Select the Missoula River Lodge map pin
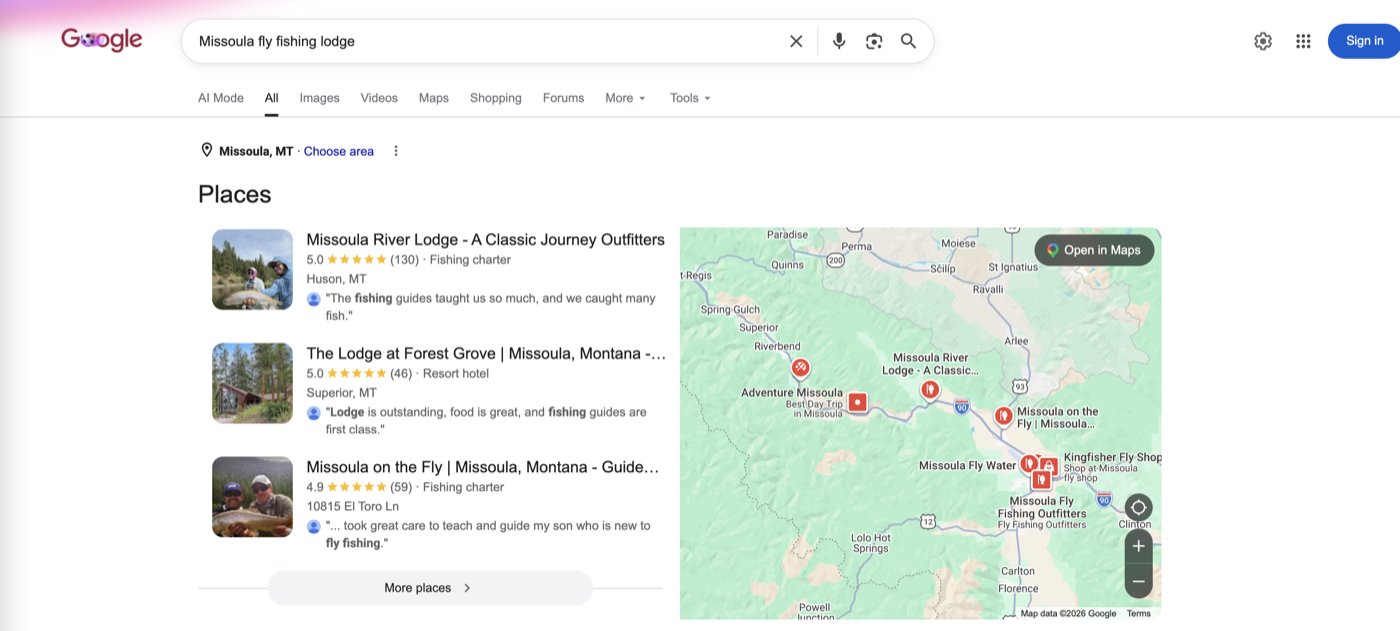Viewport: 1400px width, 631px height. tap(930, 389)
